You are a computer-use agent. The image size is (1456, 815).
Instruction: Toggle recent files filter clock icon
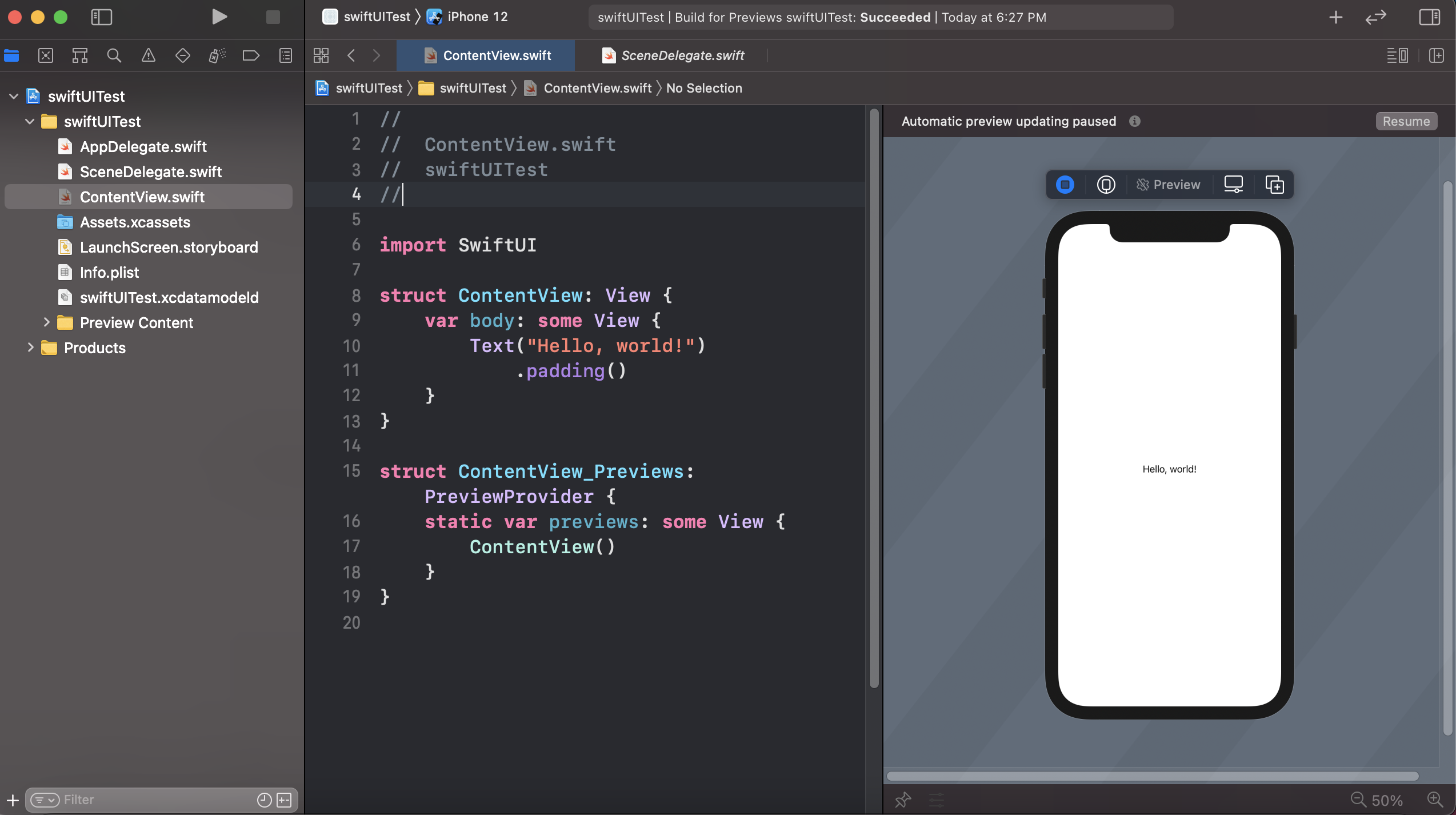(x=264, y=800)
